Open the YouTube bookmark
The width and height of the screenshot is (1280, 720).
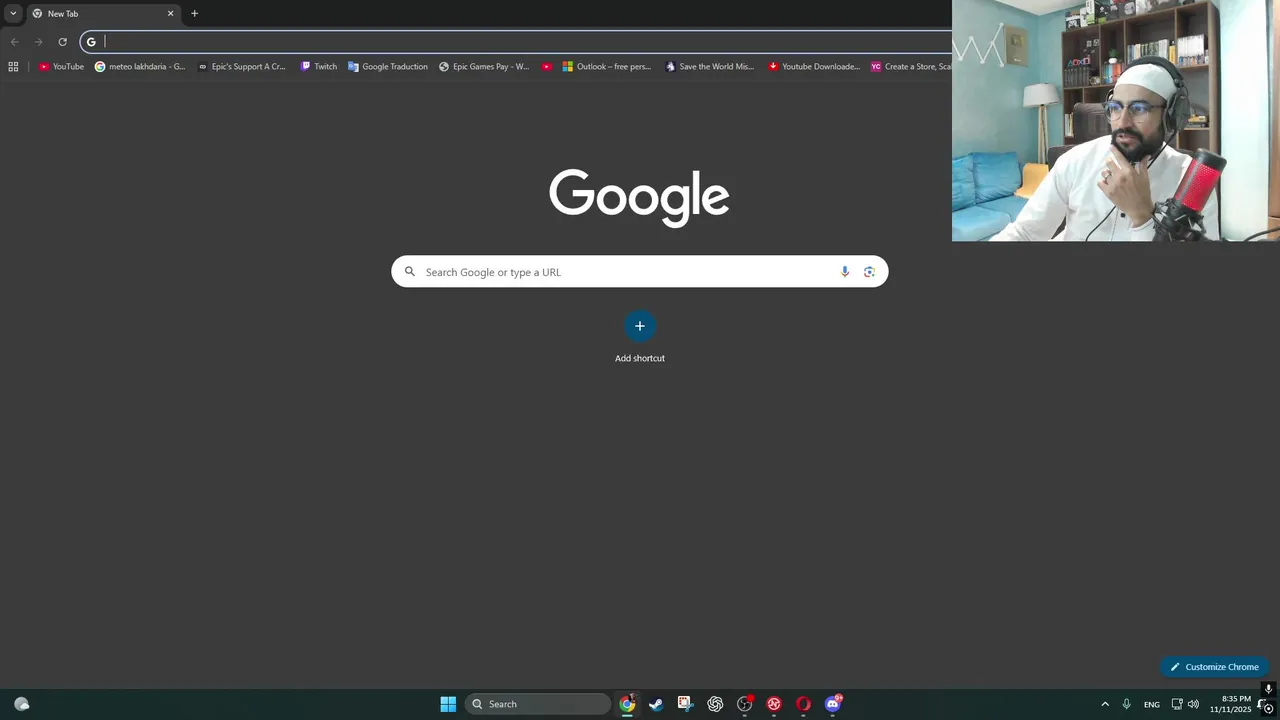61,67
